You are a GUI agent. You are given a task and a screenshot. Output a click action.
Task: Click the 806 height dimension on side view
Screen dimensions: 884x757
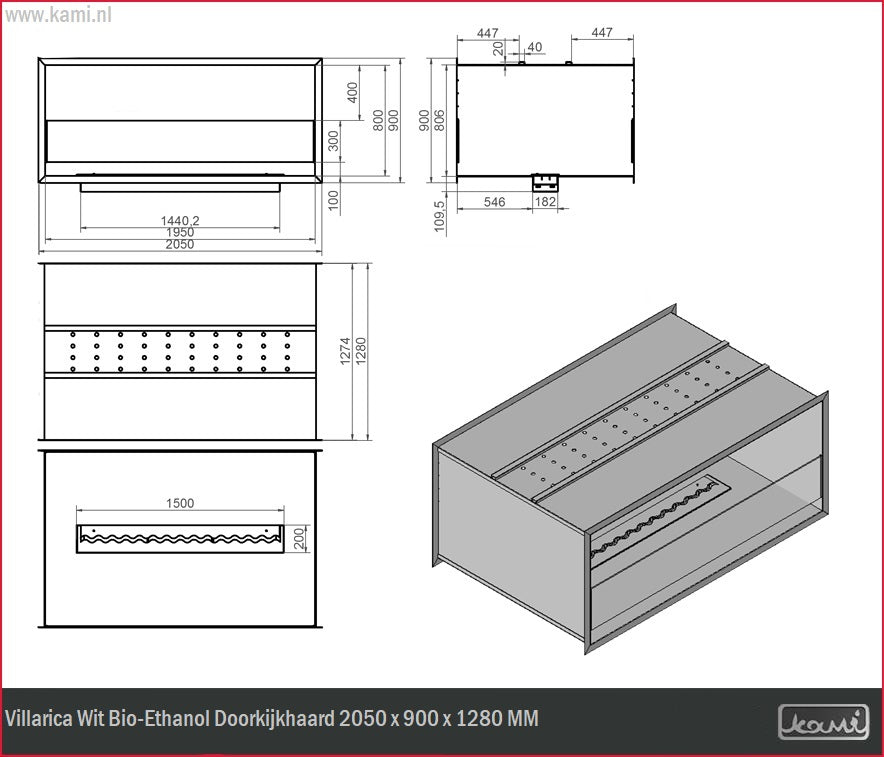click(x=439, y=121)
